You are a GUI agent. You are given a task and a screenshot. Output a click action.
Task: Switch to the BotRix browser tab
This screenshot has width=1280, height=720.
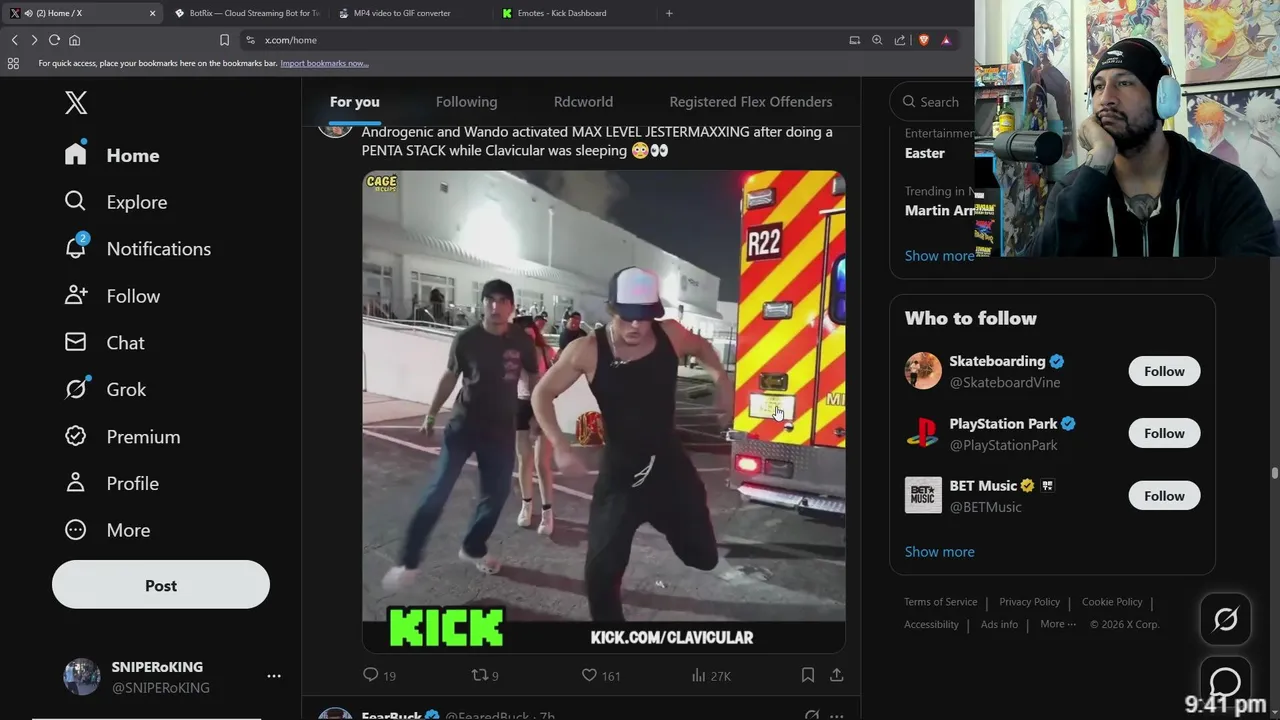click(245, 13)
